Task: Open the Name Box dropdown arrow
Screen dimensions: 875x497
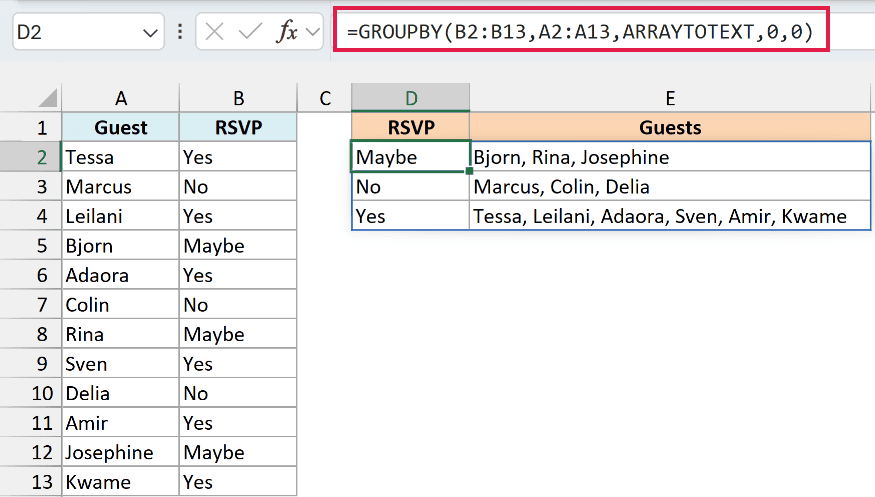Action: coord(150,33)
